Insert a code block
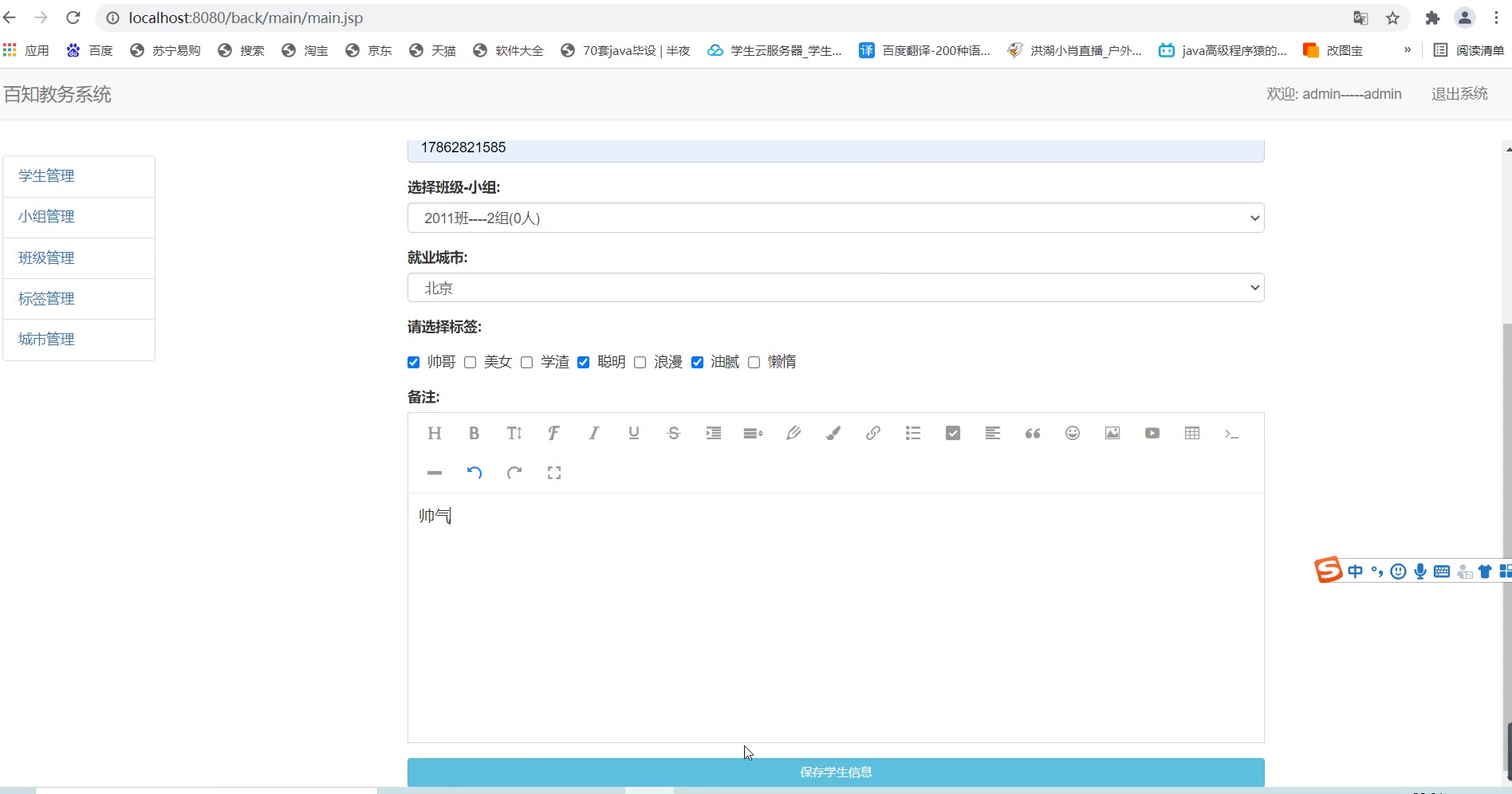This screenshot has height=794, width=1512. tap(1232, 433)
